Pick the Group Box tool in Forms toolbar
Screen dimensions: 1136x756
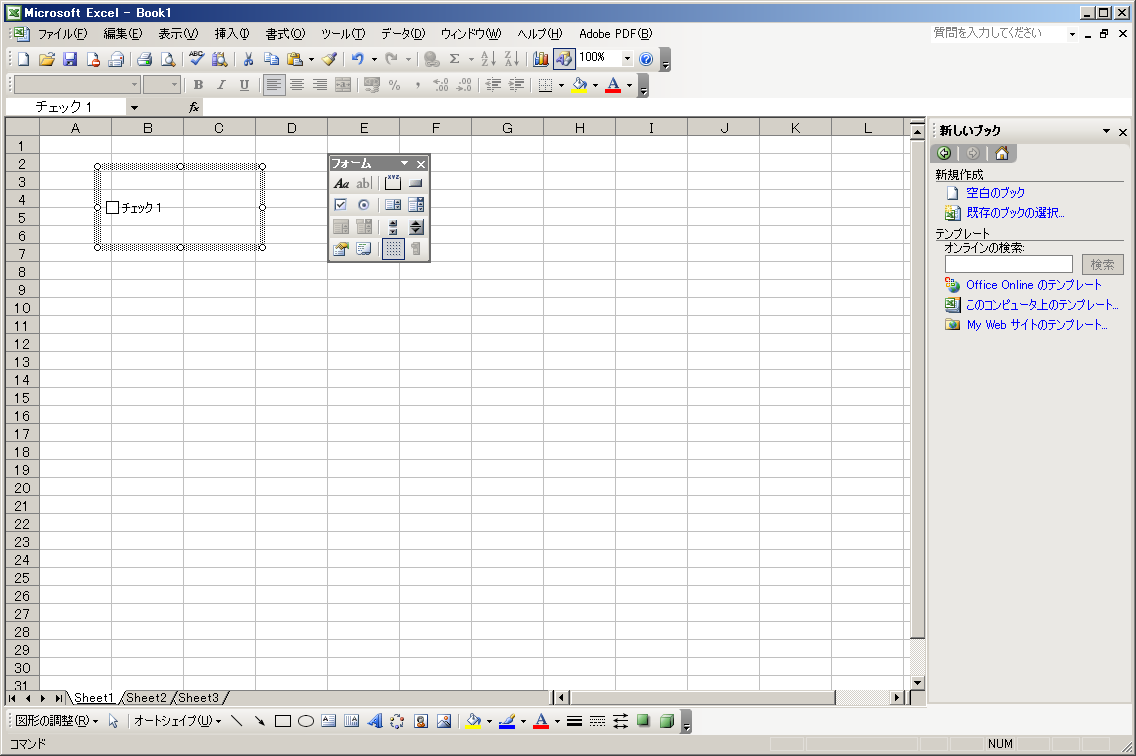393,183
